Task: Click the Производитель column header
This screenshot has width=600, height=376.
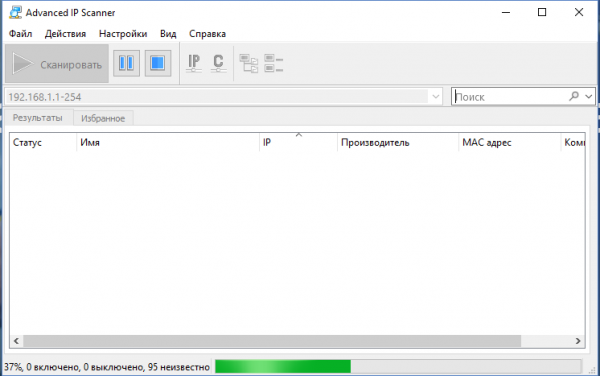Action: (398, 142)
